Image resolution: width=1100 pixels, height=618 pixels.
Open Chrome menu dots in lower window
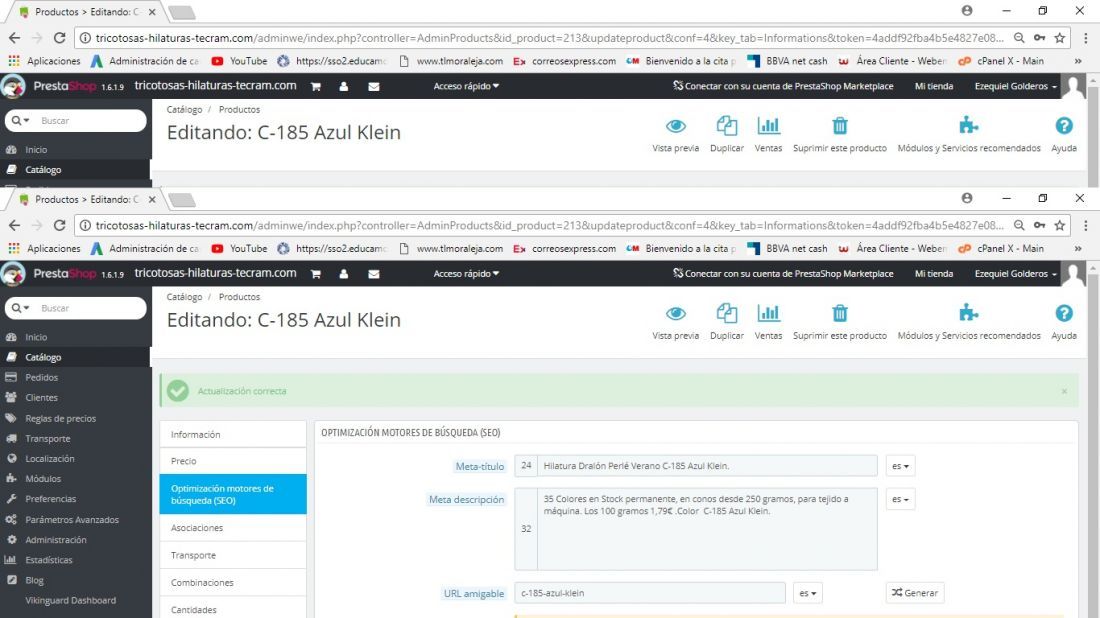1085,225
